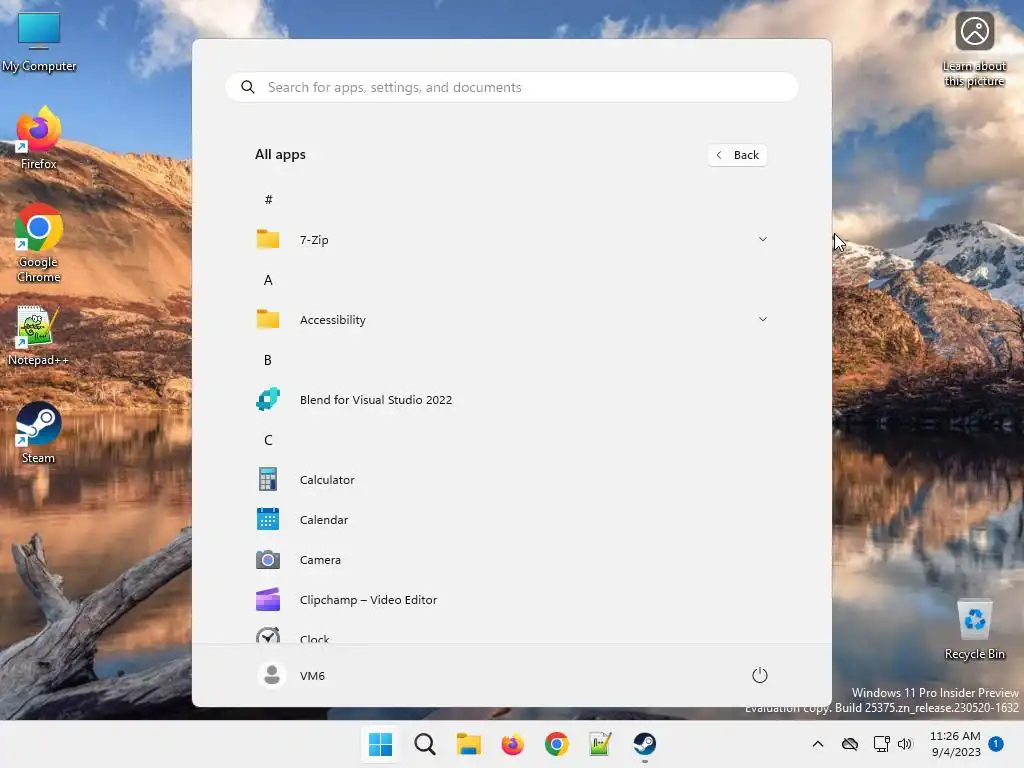Image resolution: width=1024 pixels, height=768 pixels.
Task: Select the Notepad++ desktop shortcut
Action: point(38,336)
